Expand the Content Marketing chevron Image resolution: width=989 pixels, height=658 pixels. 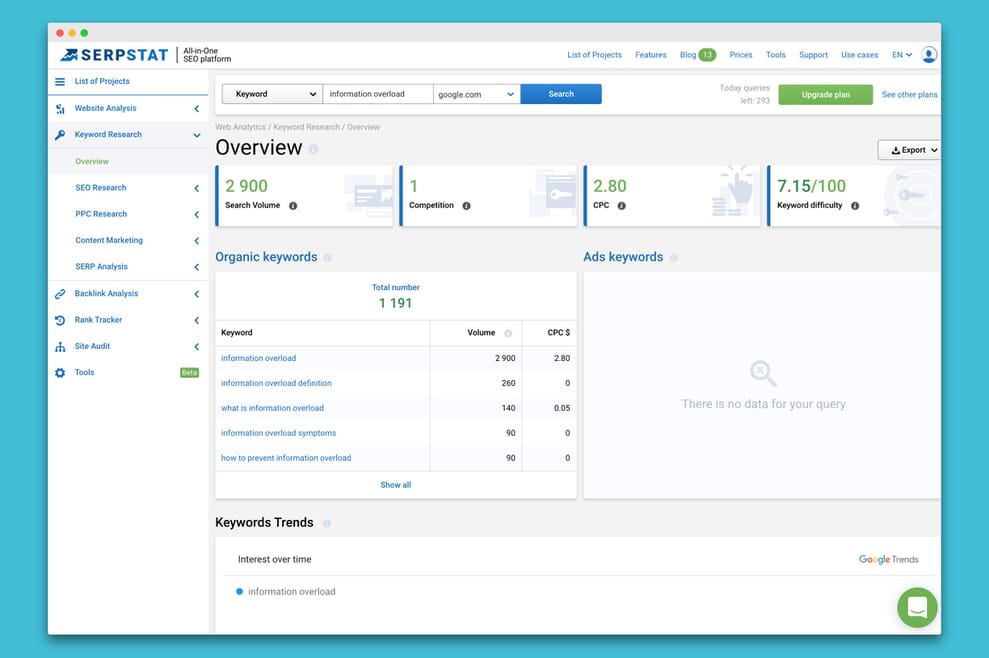click(x=197, y=241)
